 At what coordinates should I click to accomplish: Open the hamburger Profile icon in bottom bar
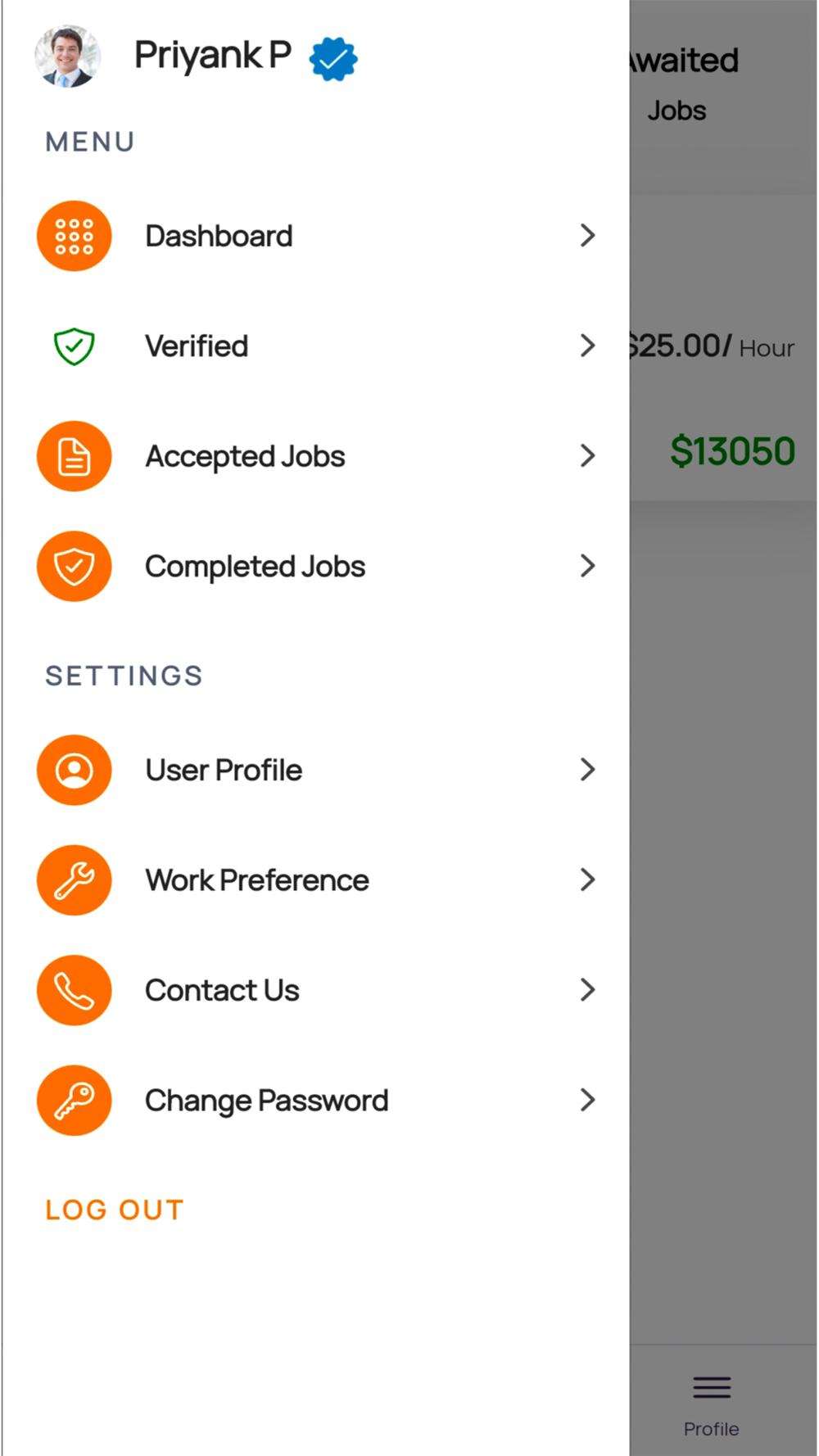[x=712, y=1387]
